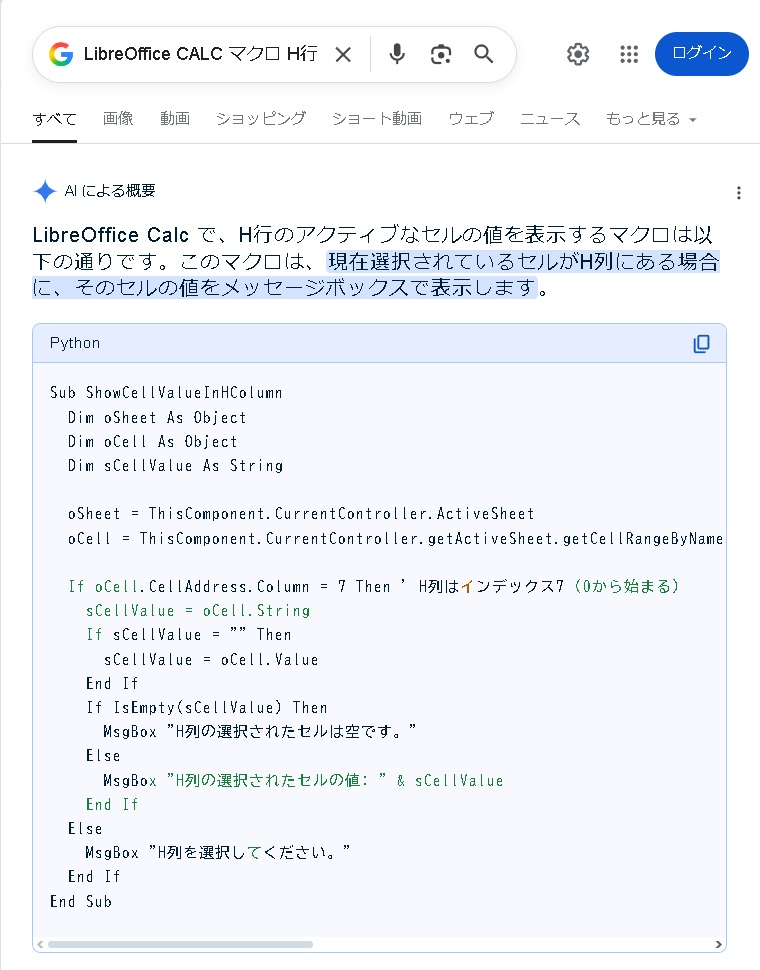This screenshot has width=760, height=970.
Task: Click the scrollbar right arrow
Action: tap(719, 945)
